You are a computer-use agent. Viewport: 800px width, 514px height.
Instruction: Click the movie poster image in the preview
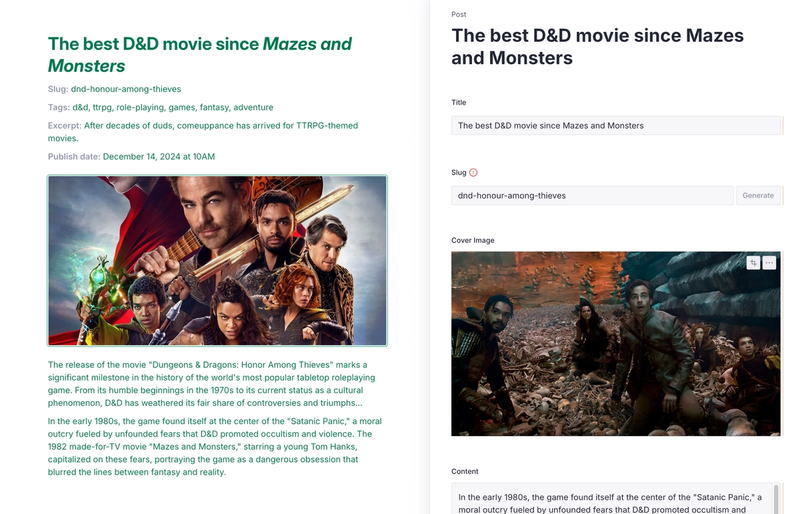tap(217, 260)
